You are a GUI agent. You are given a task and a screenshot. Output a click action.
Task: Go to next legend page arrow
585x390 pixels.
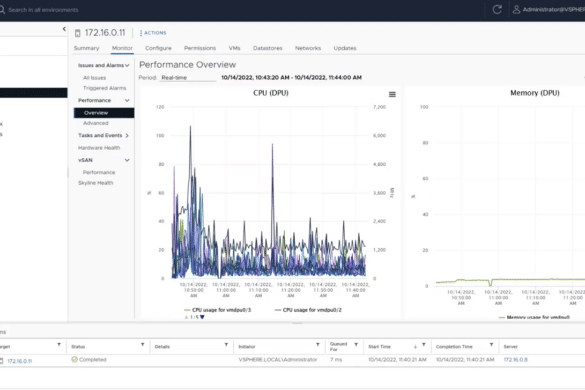point(202,317)
